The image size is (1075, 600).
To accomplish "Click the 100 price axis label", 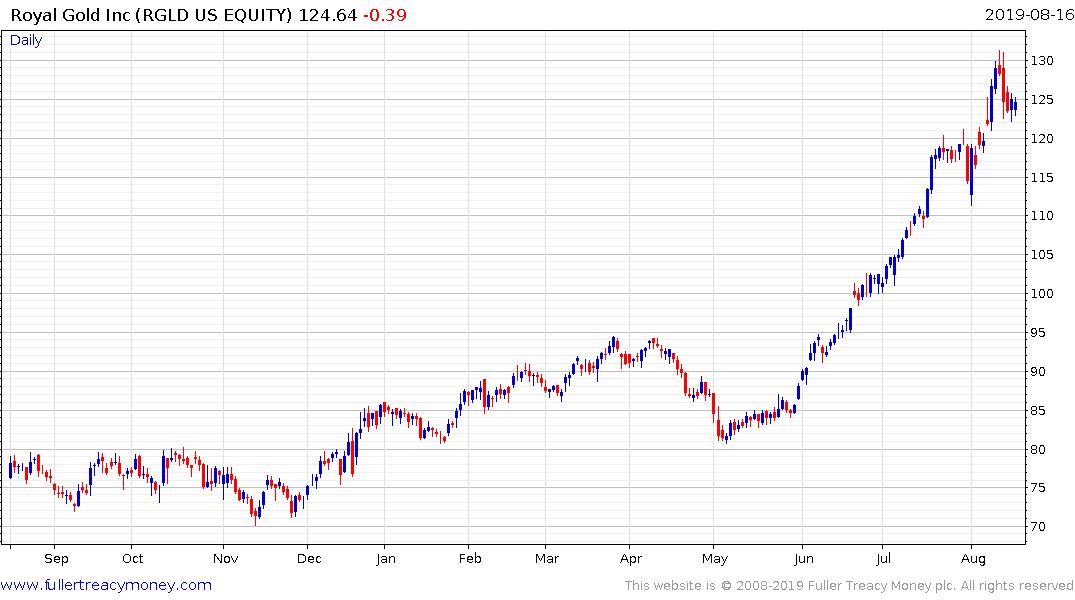I will (1042, 294).
